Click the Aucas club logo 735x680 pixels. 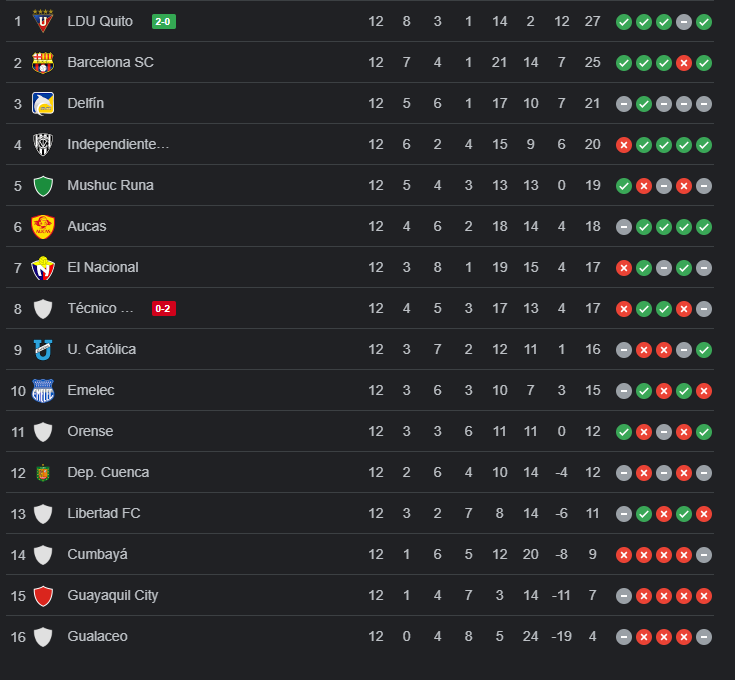[43, 226]
